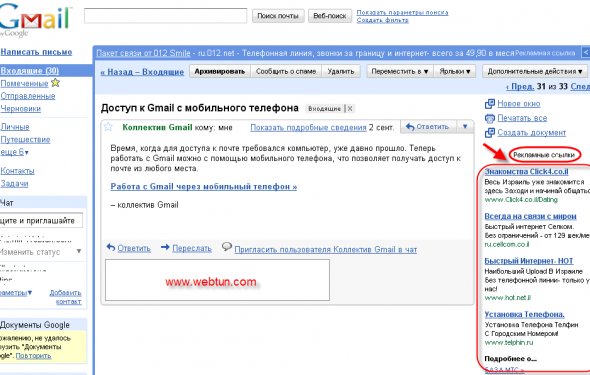Screen dimensions: 590x375
Task: Click the Удалить button
Action: click(x=341, y=71)
